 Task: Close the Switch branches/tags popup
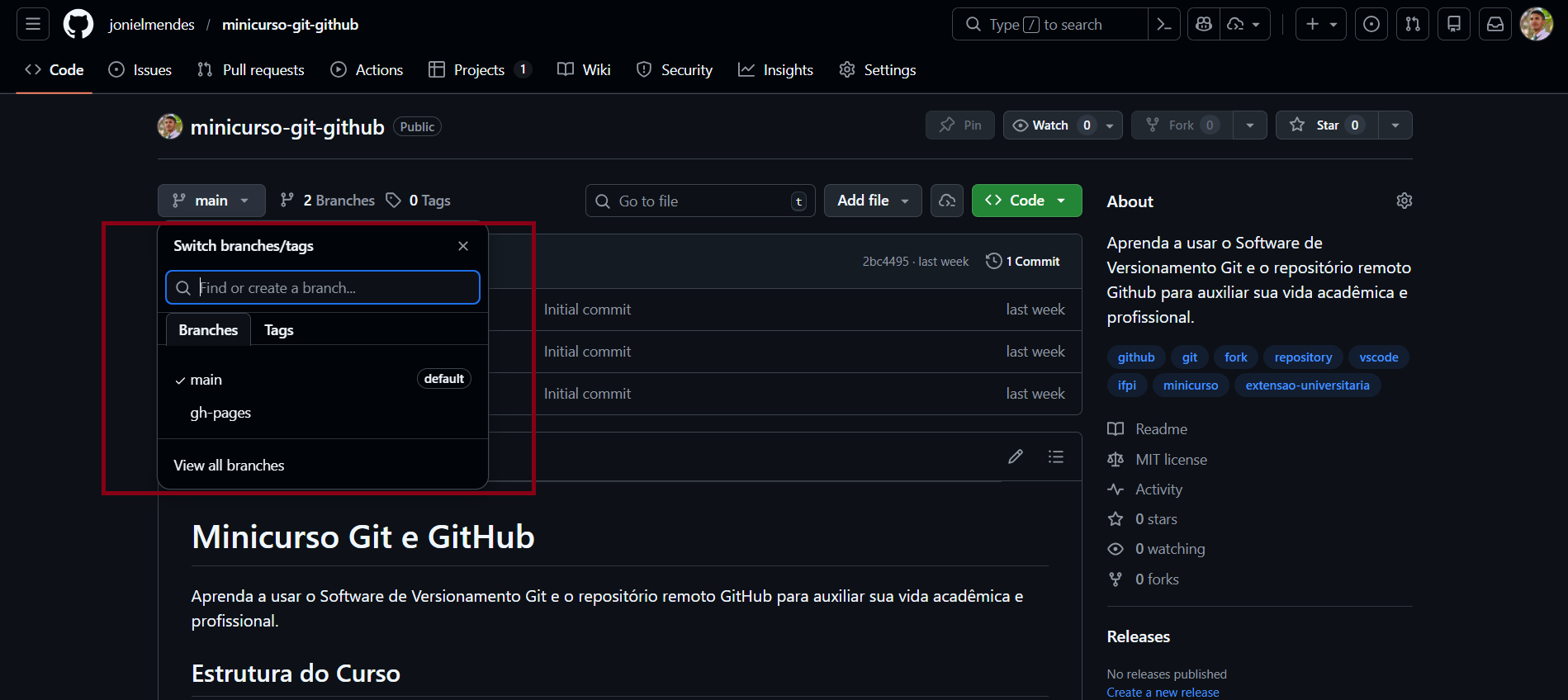463,246
